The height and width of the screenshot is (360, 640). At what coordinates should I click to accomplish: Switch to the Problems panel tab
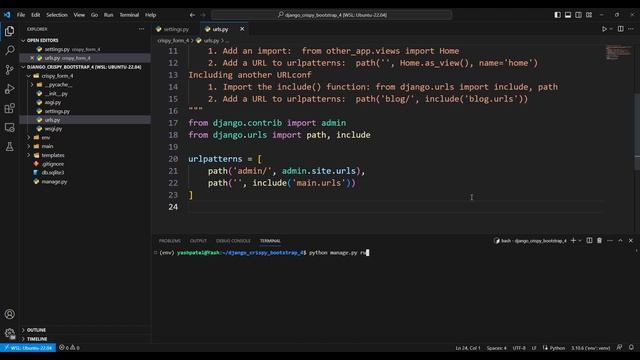(169, 241)
